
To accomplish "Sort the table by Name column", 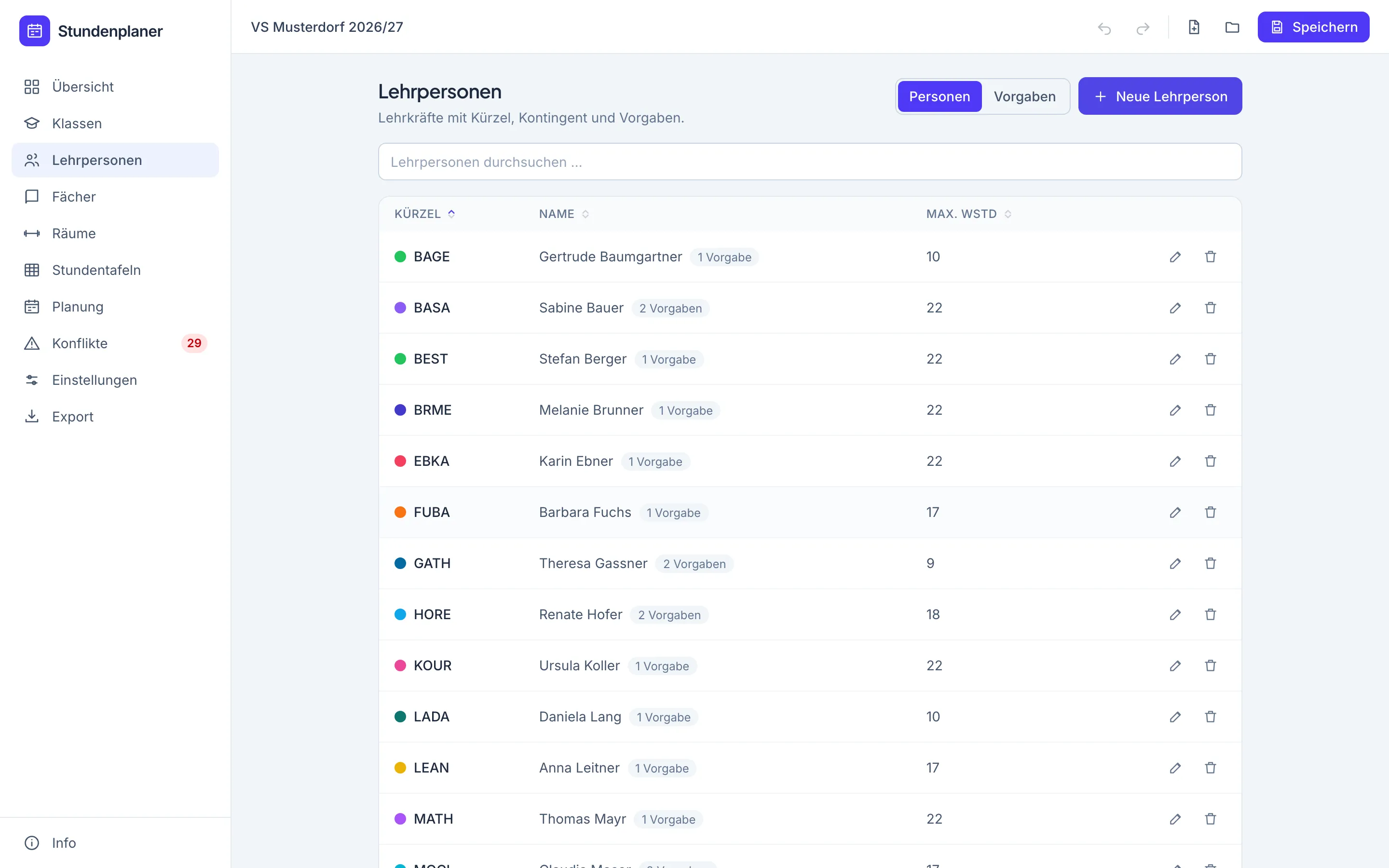I will pos(564,214).
